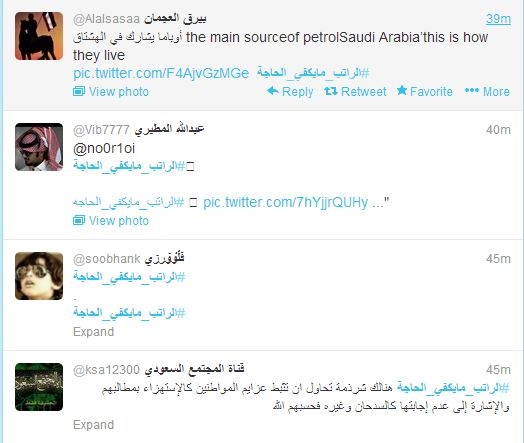This screenshot has width=524, height=443.
Task: Open @soobhank sunglasses child avatar
Action: tap(39, 276)
